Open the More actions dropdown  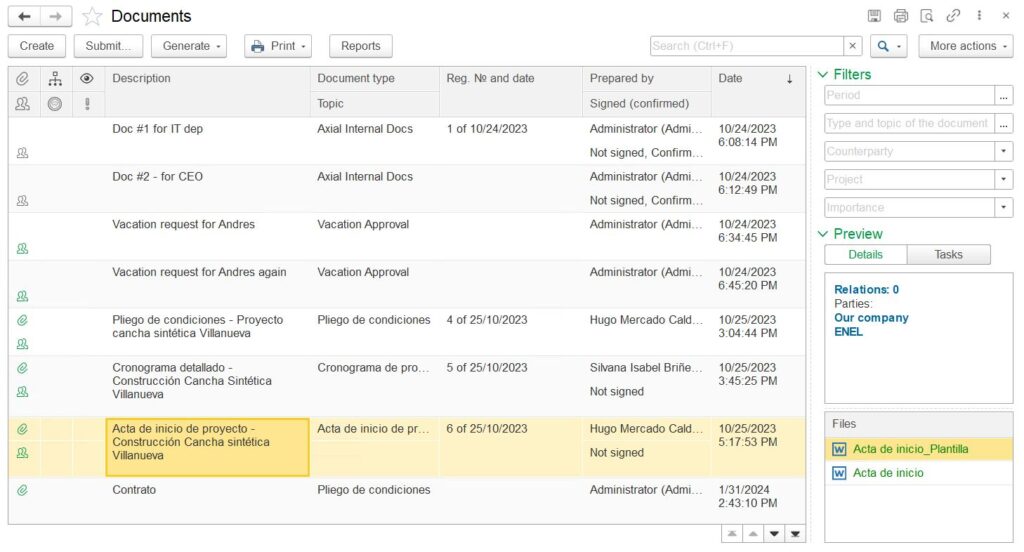(964, 46)
